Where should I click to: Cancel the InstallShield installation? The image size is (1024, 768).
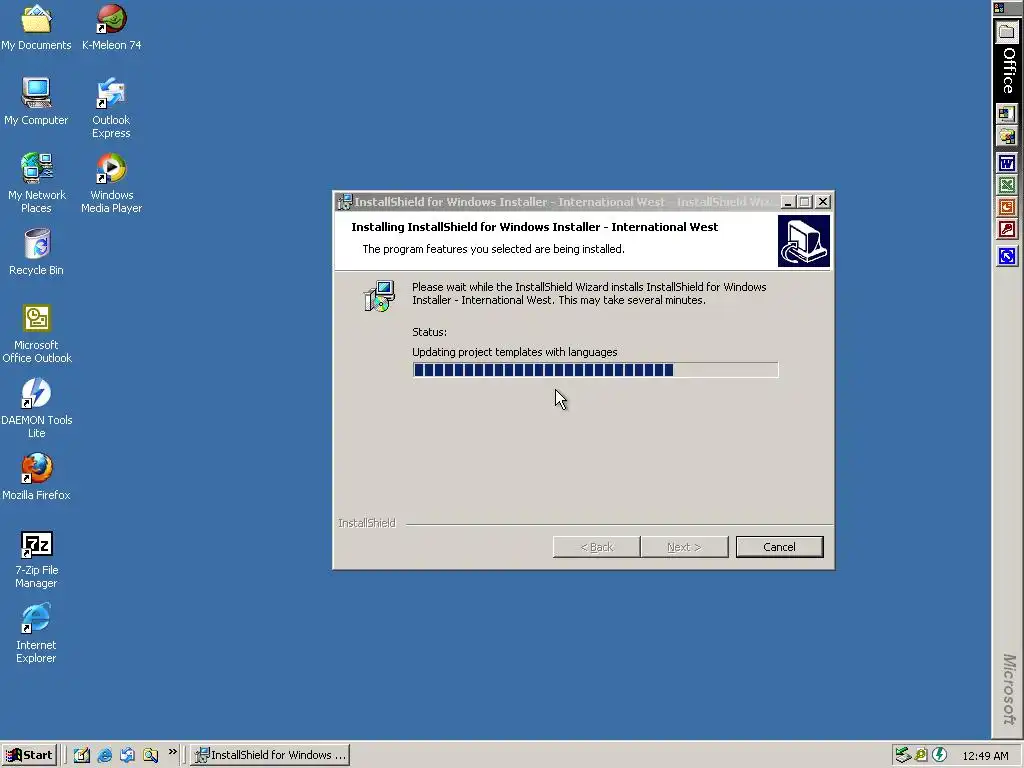tap(779, 547)
